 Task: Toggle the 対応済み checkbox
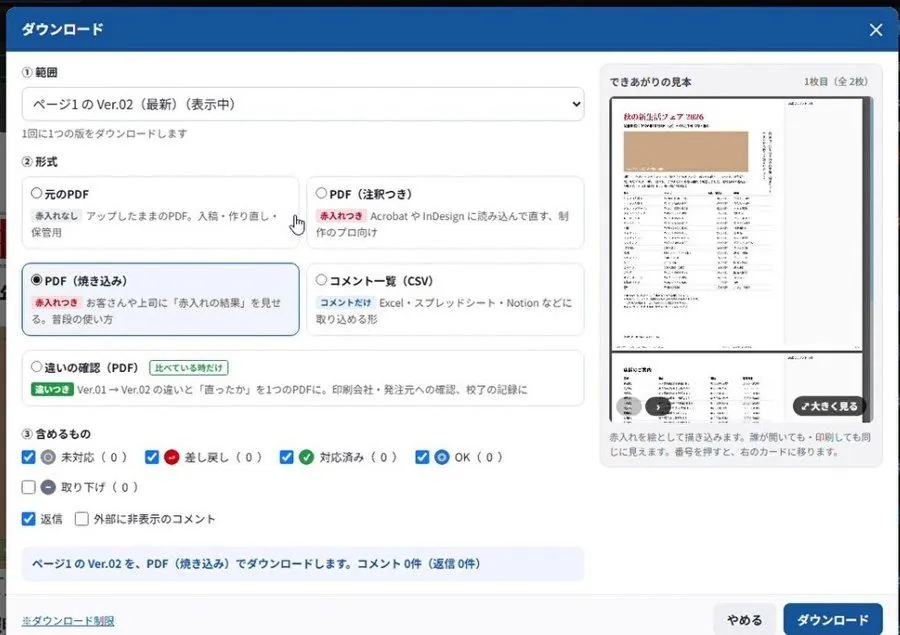(286, 457)
